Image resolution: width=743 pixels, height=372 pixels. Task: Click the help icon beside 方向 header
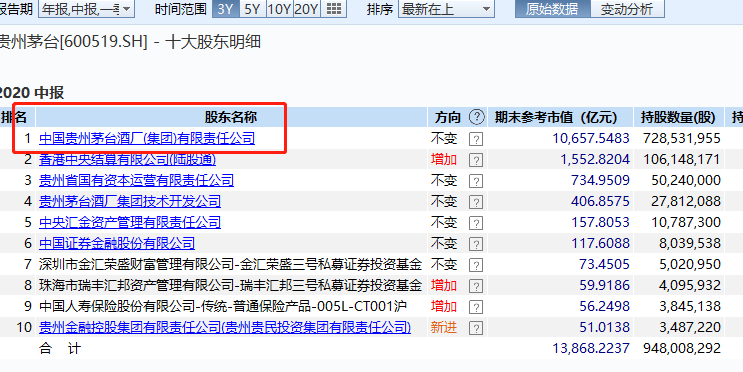point(477,117)
